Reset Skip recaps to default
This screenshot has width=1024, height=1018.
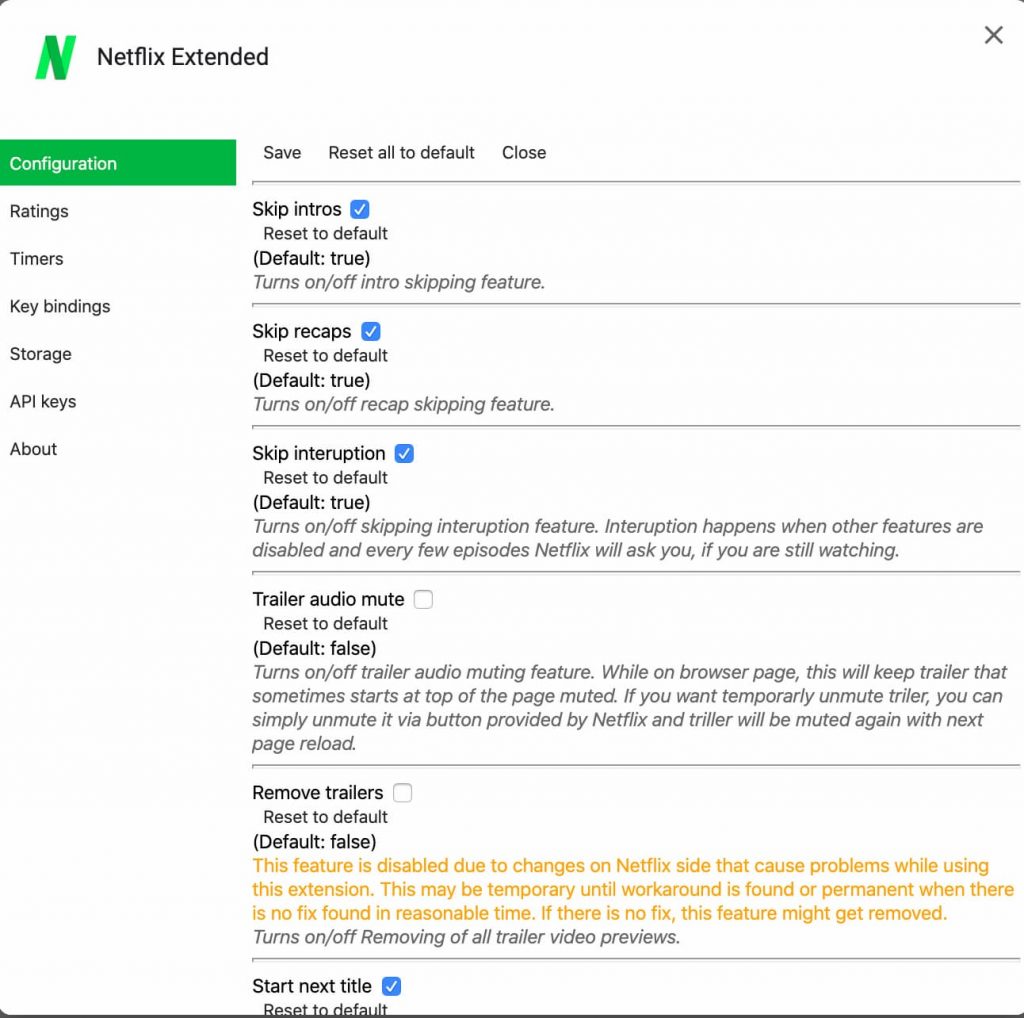click(x=325, y=356)
